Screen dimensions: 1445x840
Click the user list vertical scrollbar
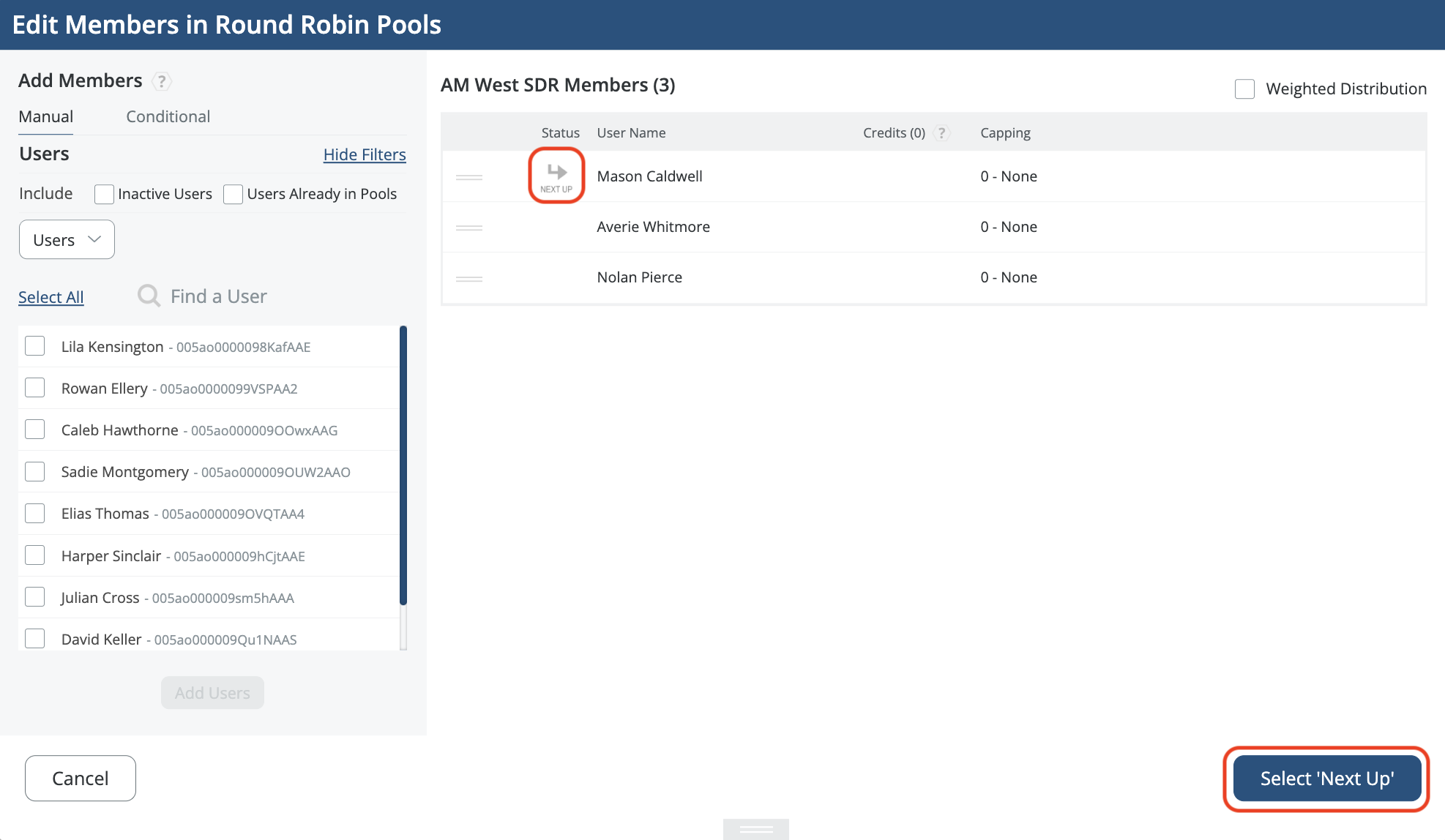pos(403,465)
